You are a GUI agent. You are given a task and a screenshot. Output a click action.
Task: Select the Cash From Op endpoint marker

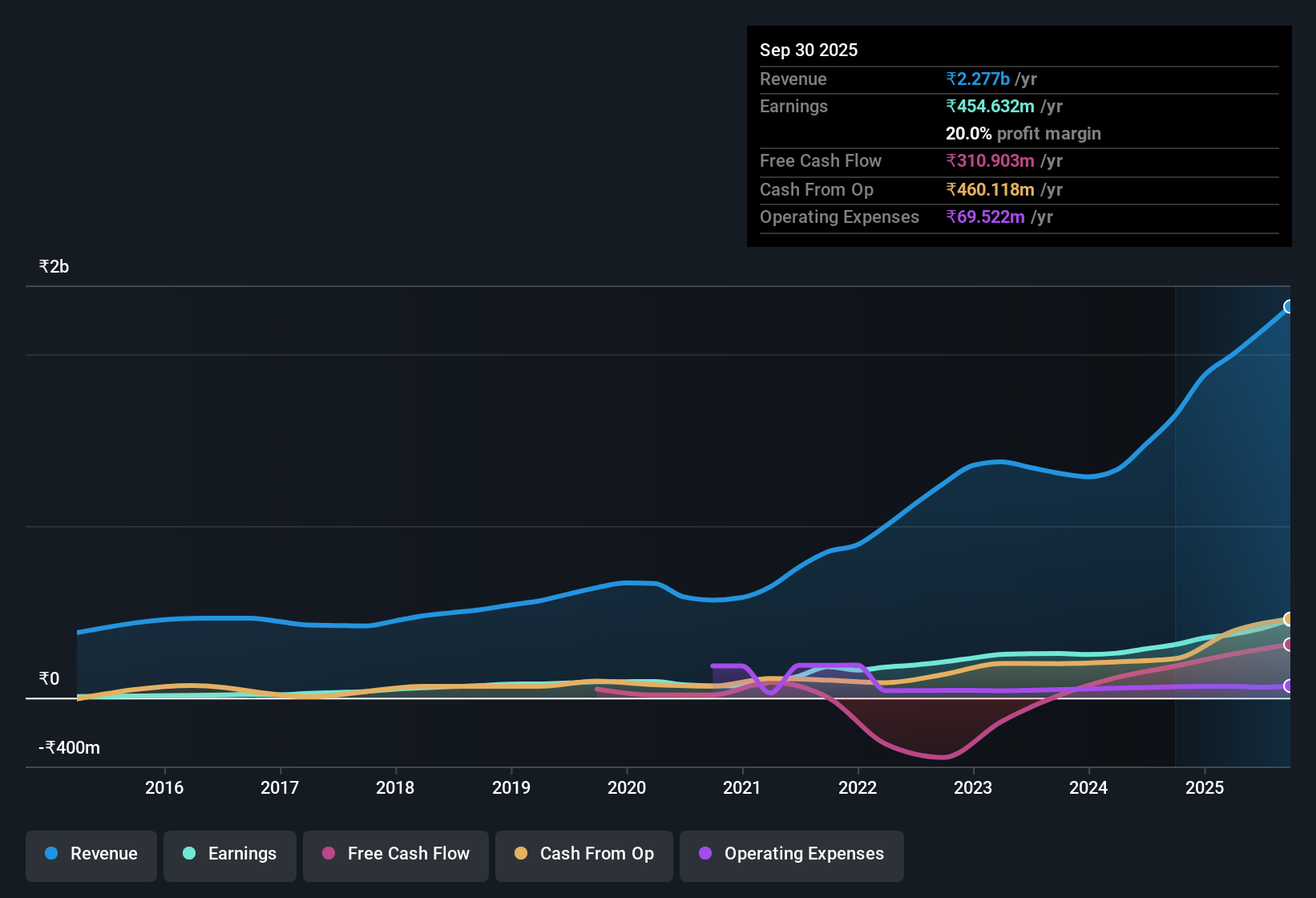pos(1289,619)
